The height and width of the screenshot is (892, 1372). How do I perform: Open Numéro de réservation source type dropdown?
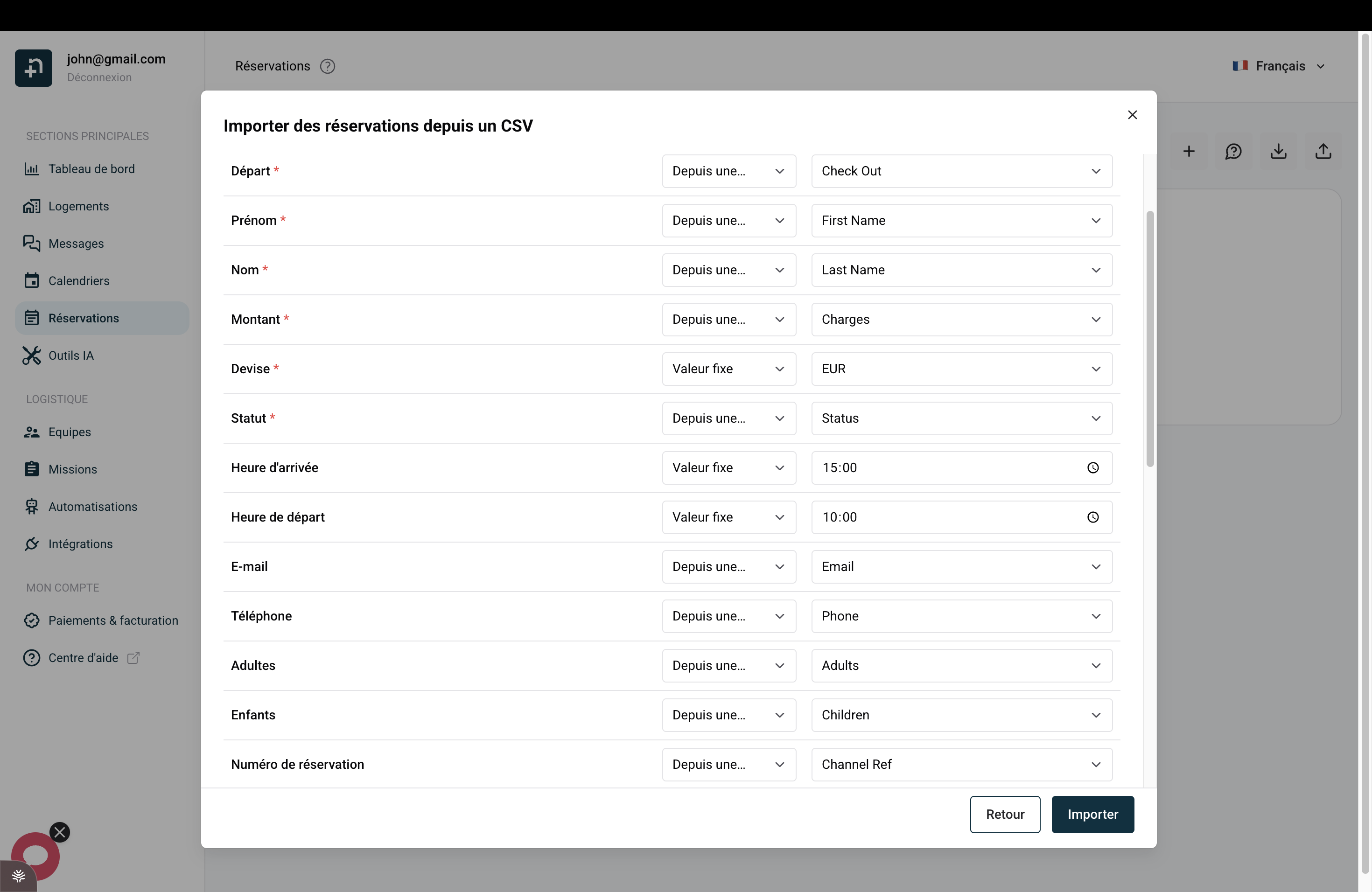728,765
